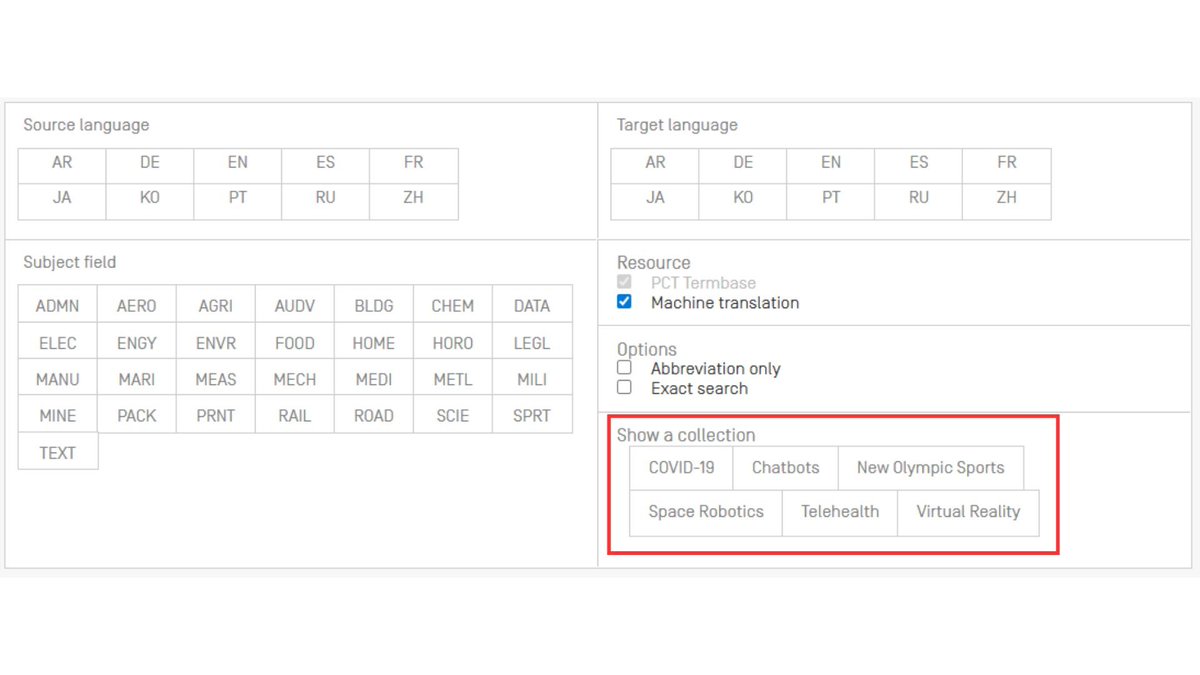1200x675 pixels.
Task: Pick the ADMN subject field
Action: tap(57, 305)
